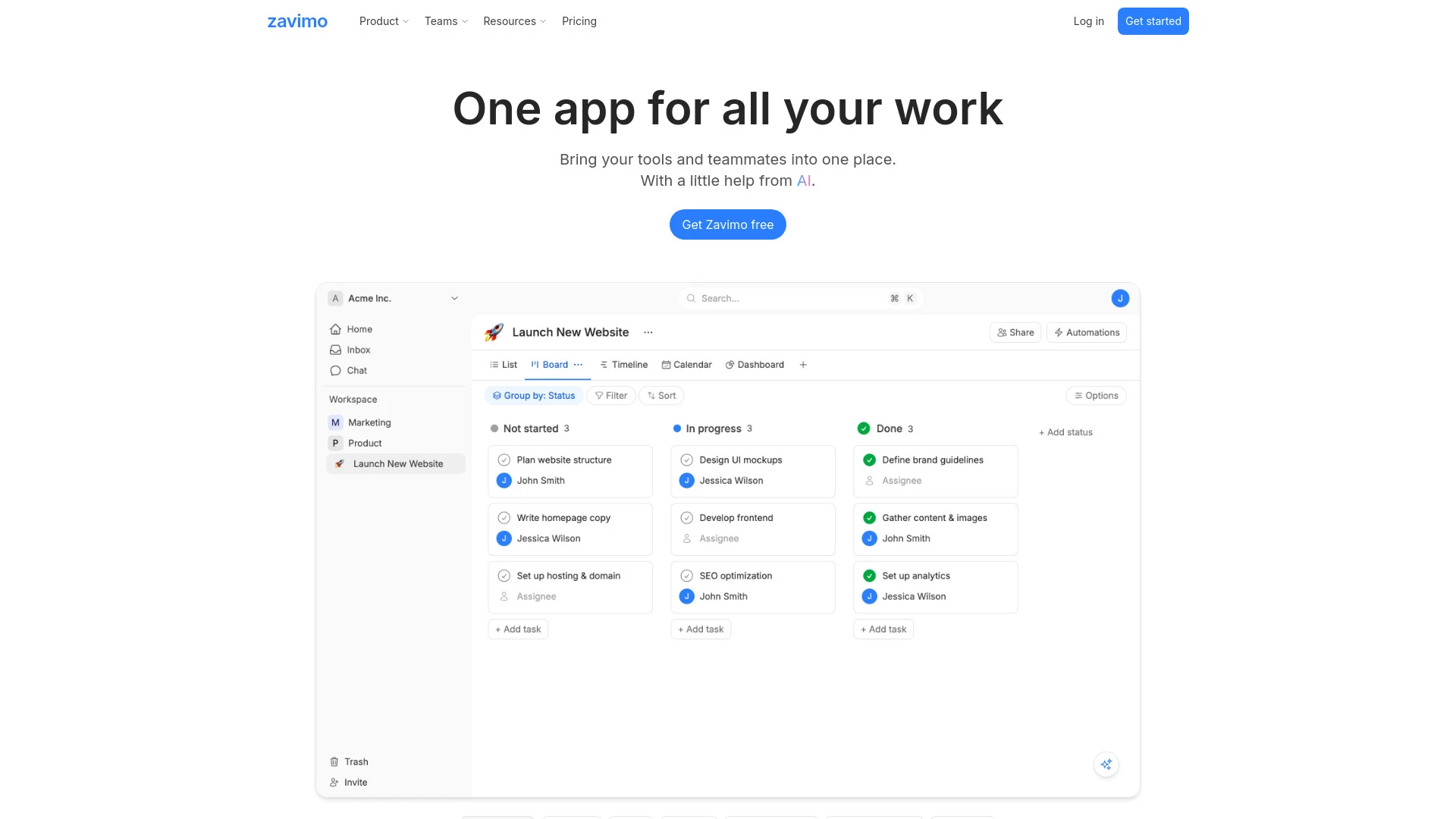The image size is (1456, 819).
Task: Open the Calendar view tab
Action: [686, 365]
